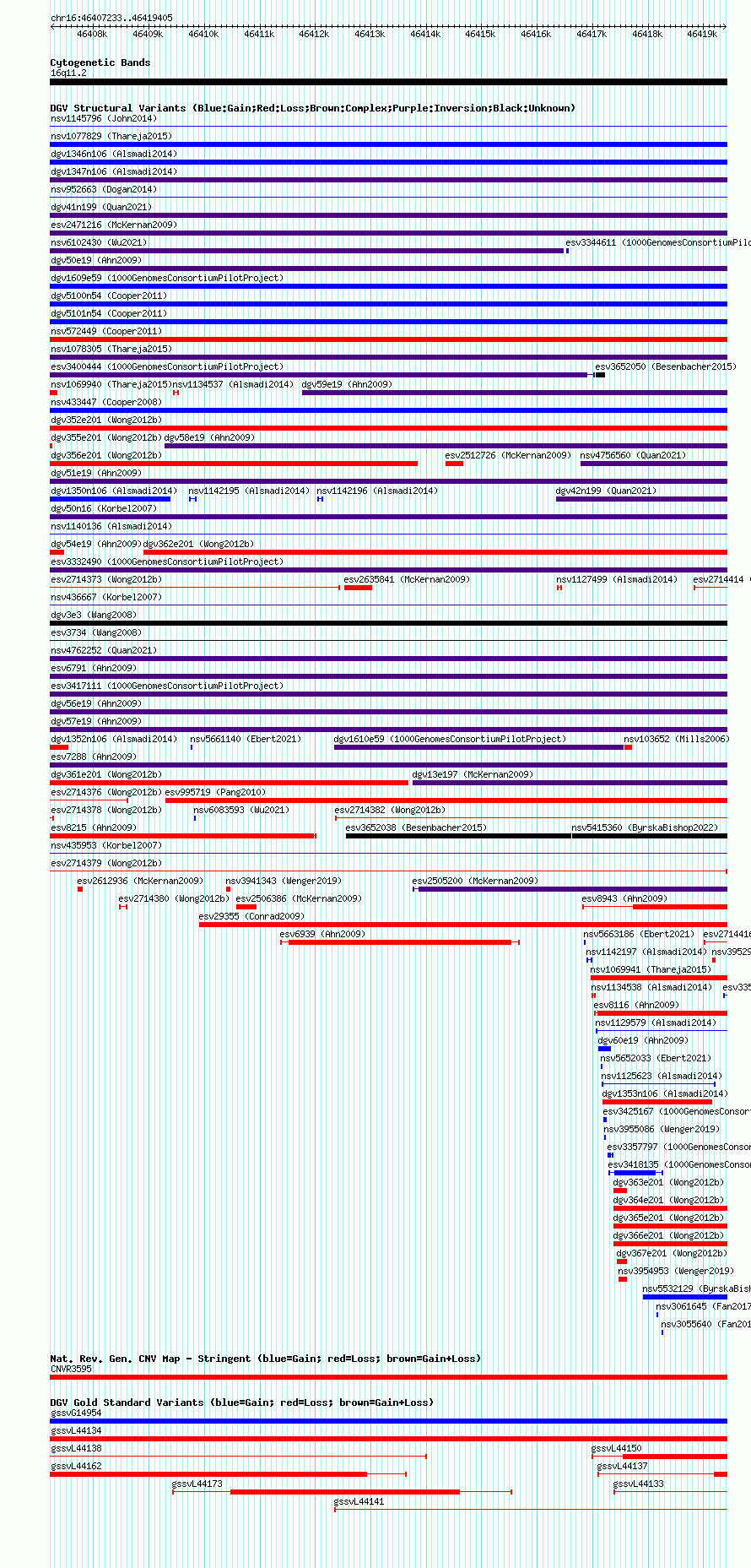
Task: Select nsv1142195 (Alsmadi2014) variant
Action: (x=249, y=491)
